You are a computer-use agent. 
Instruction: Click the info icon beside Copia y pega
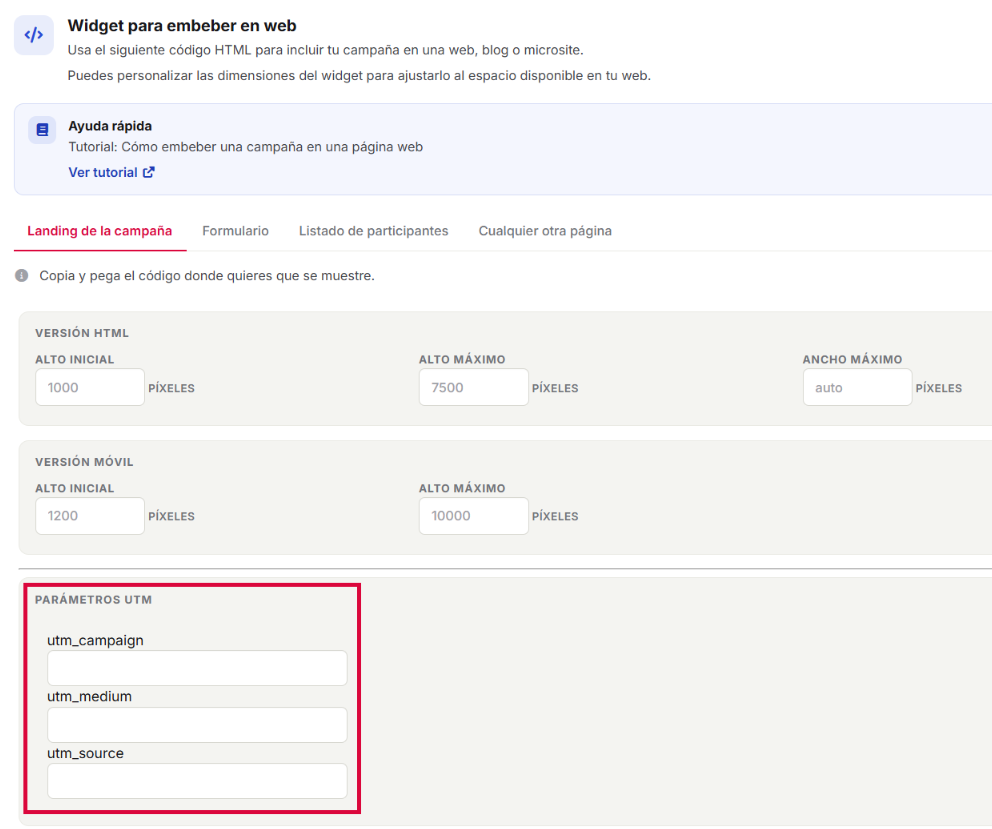22,276
